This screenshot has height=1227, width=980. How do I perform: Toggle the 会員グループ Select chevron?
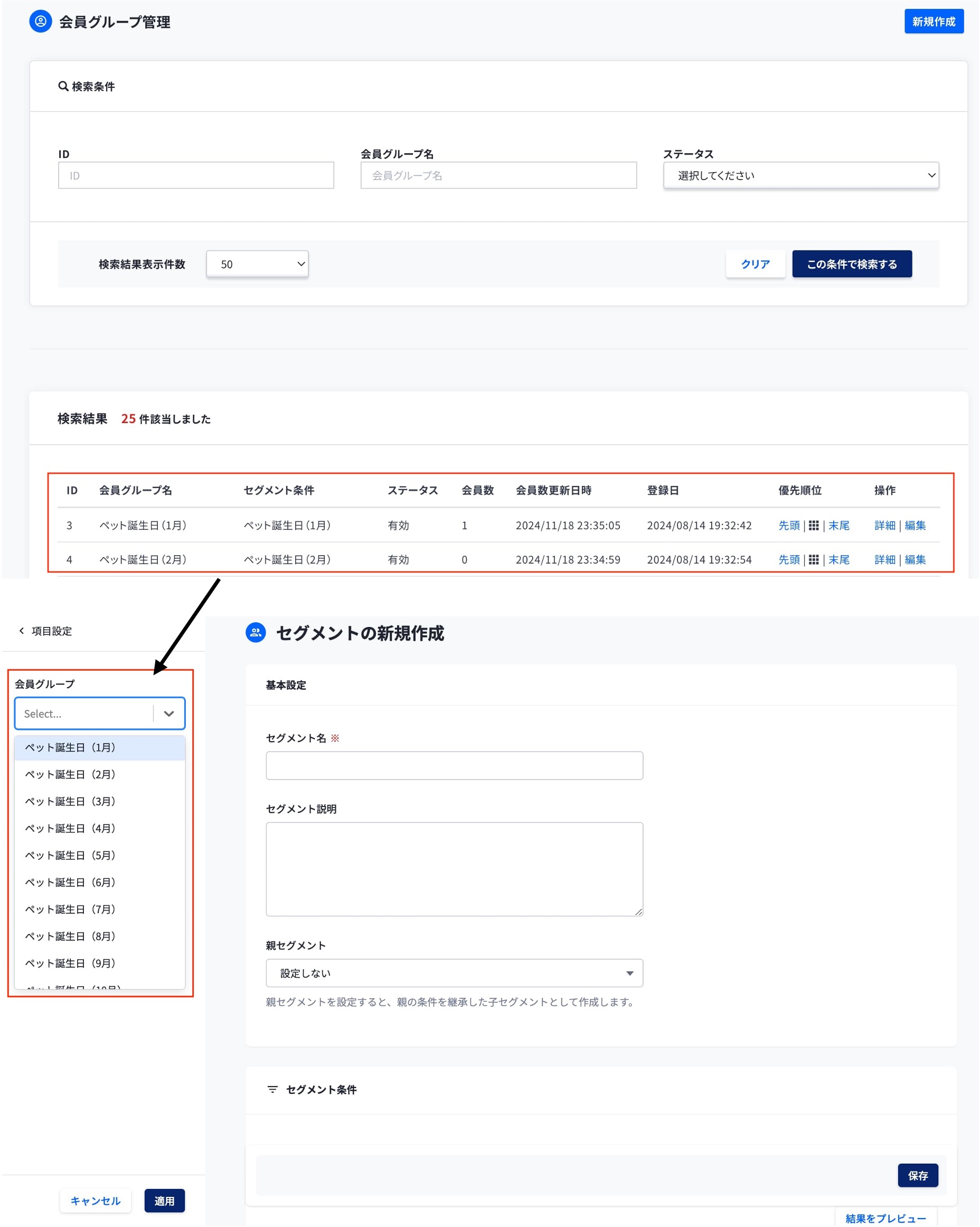pos(169,714)
